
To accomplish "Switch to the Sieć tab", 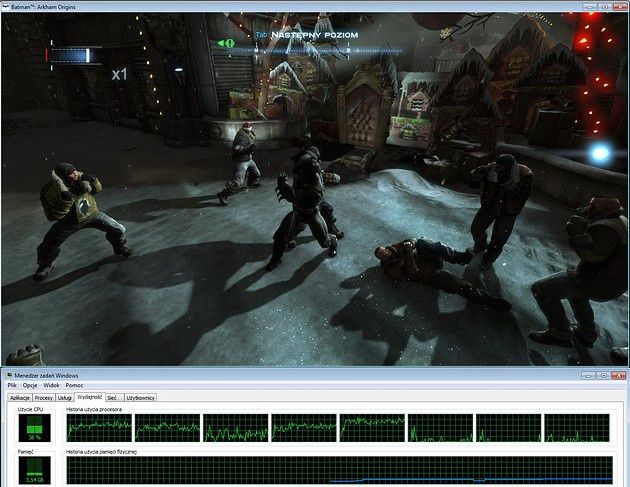I will pos(115,398).
